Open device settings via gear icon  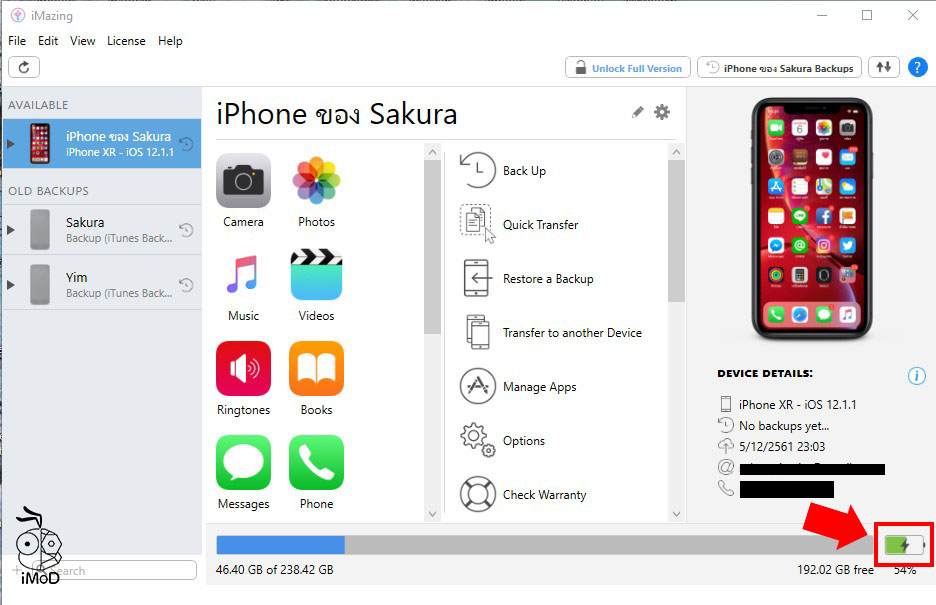pyautogui.click(x=662, y=112)
